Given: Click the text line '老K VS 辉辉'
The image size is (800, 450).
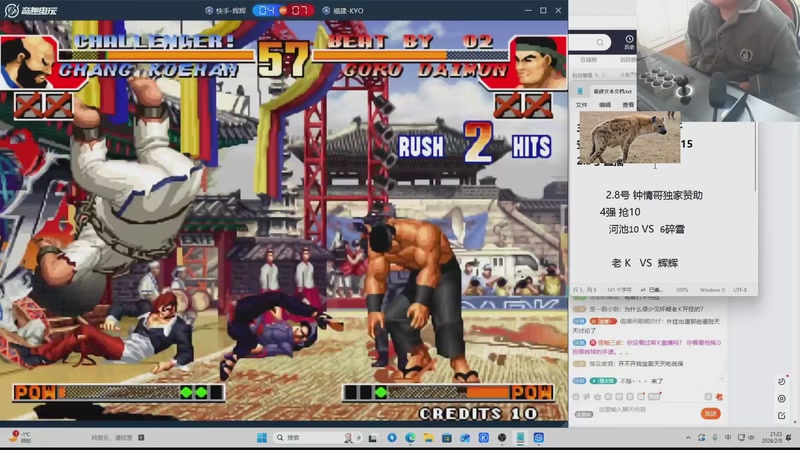Looking at the screenshot, I should pos(645,263).
